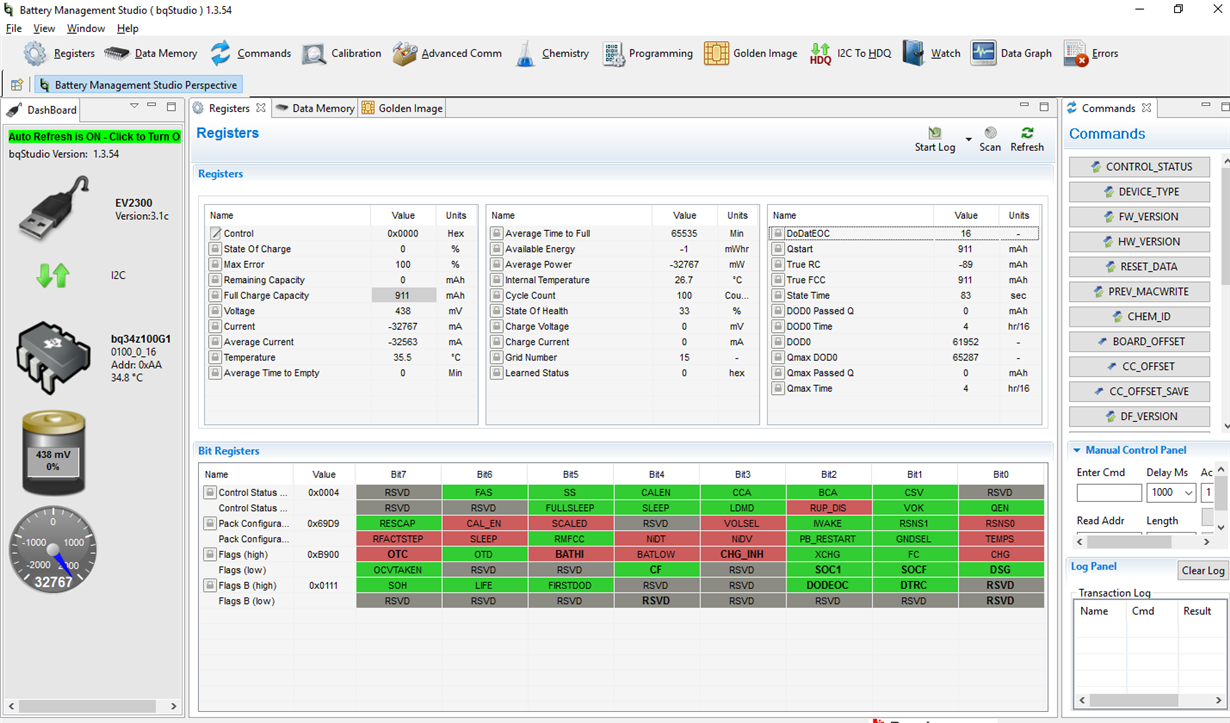Switch to the Golden Image tab
This screenshot has height=723, width=1230.
pos(402,108)
